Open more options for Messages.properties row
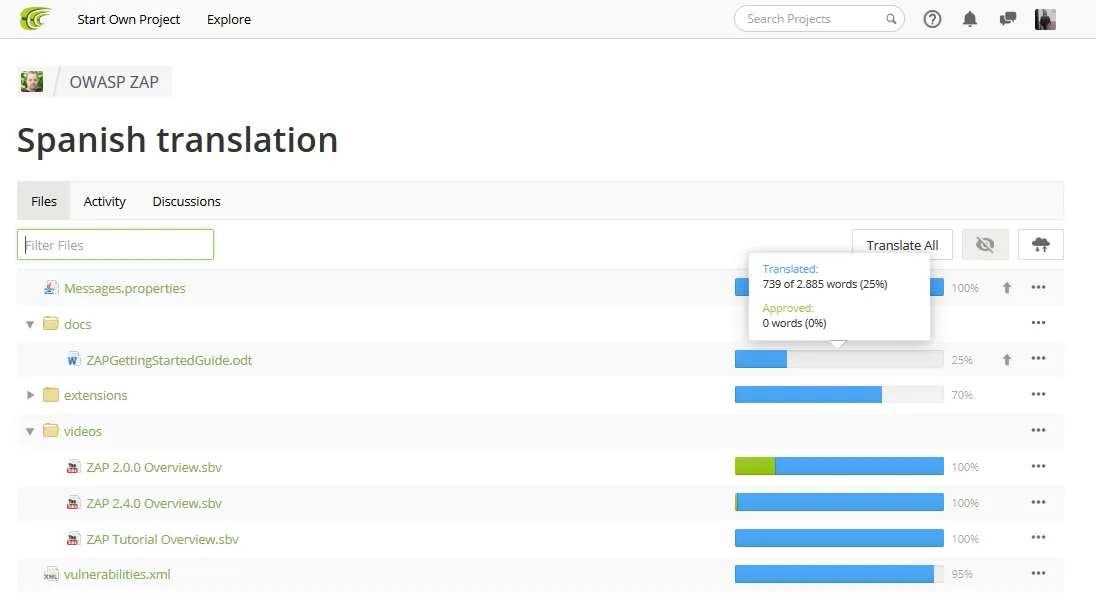This screenshot has height=613, width=1096. tap(1038, 287)
